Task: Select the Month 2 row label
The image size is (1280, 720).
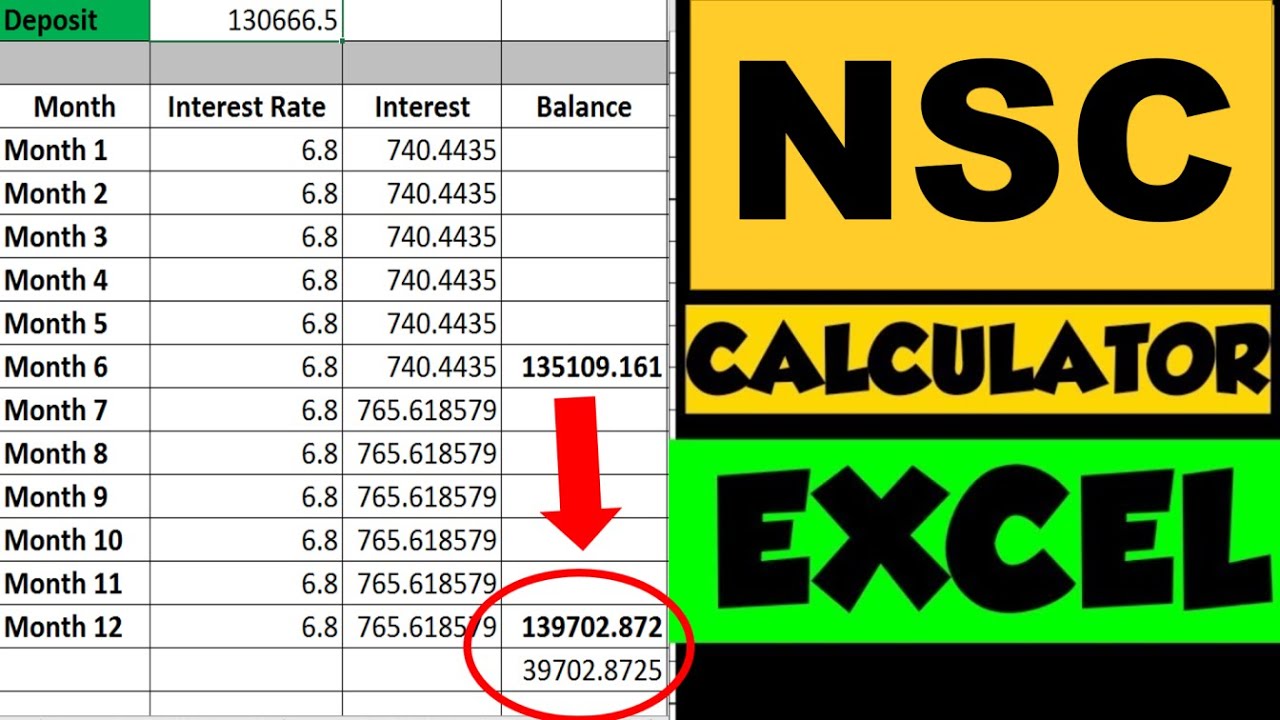Action: point(75,193)
